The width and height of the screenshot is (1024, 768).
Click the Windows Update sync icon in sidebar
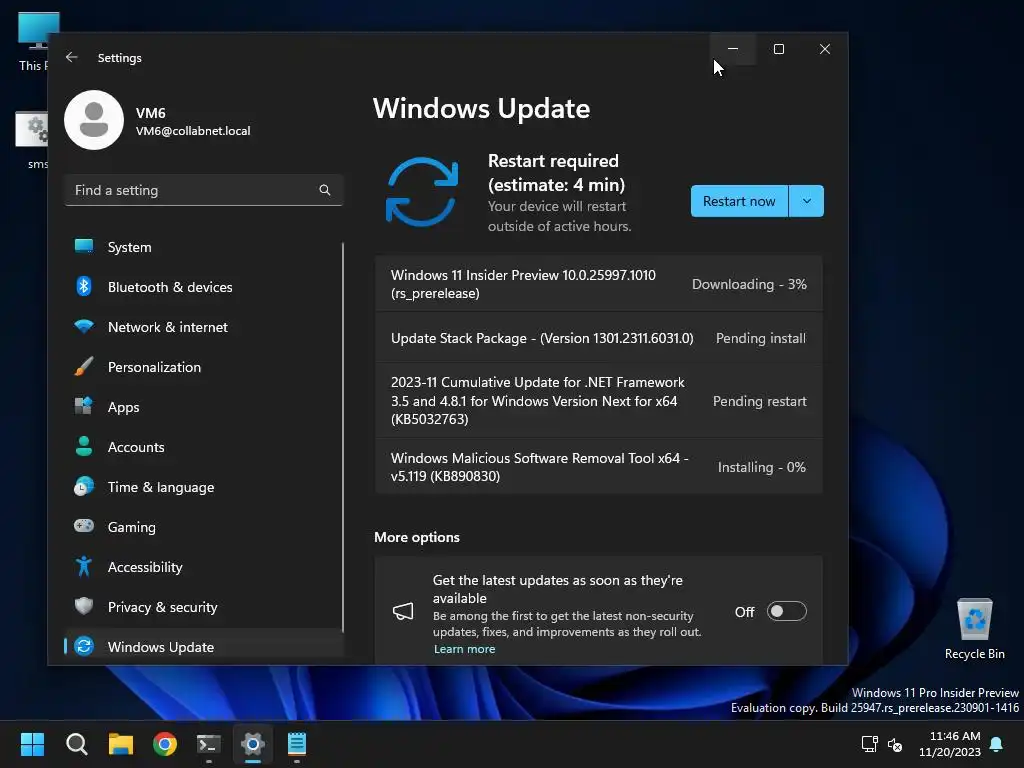84,646
